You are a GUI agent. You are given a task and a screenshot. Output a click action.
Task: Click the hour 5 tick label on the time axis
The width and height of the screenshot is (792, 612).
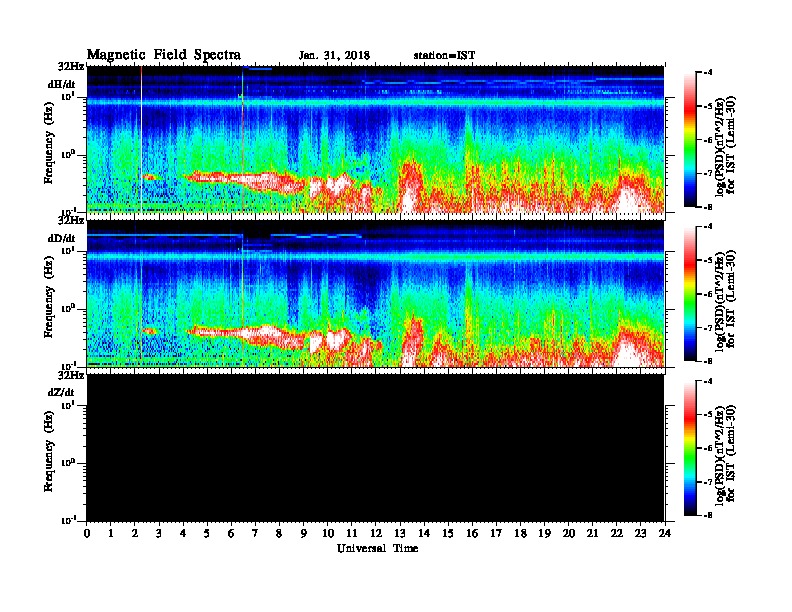207,533
